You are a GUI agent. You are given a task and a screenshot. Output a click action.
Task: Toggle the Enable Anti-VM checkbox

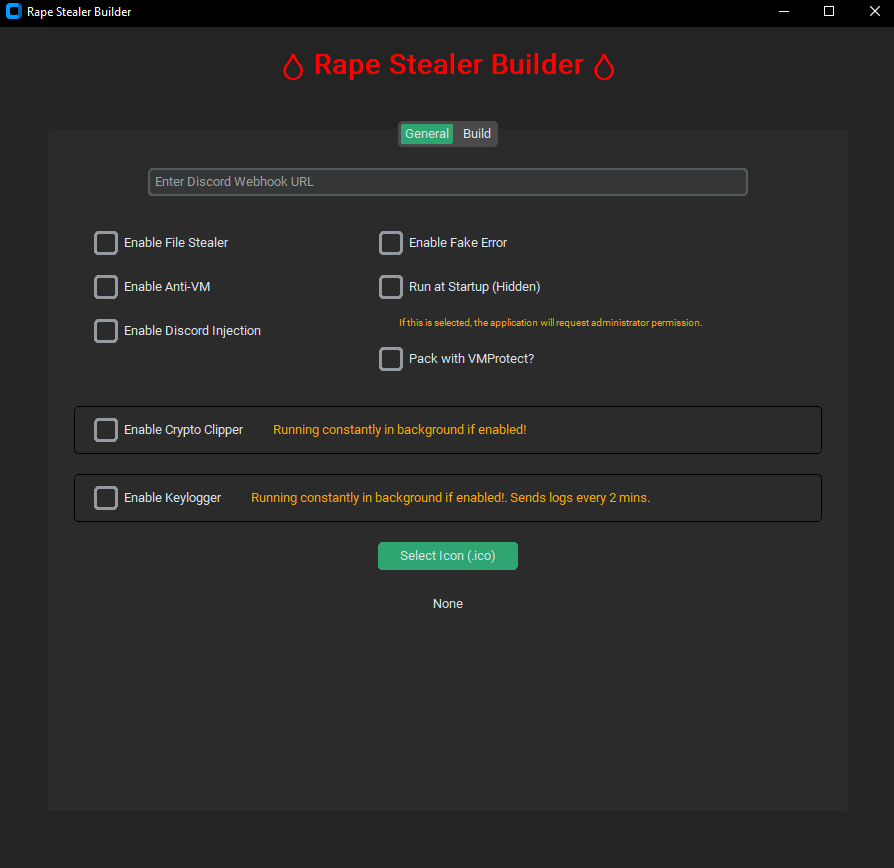click(106, 287)
